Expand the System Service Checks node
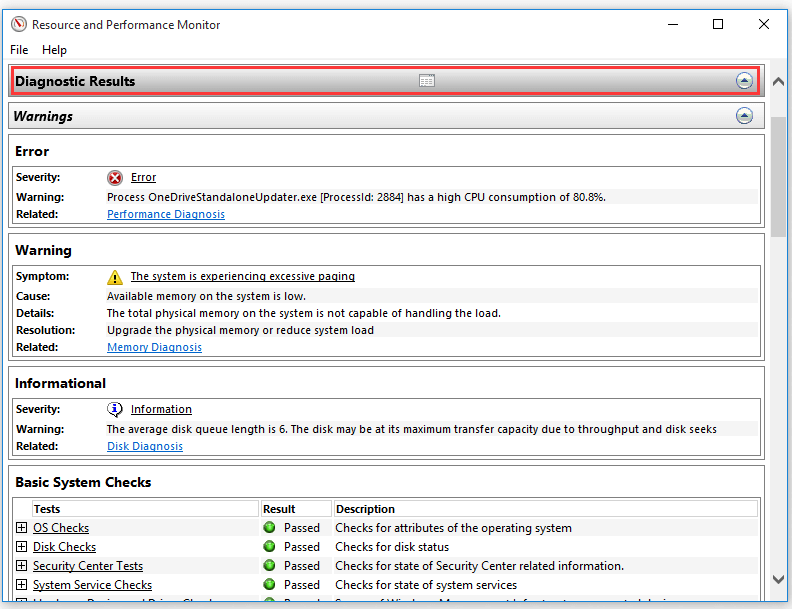Viewport: 792px width, 609px height. click(21, 585)
